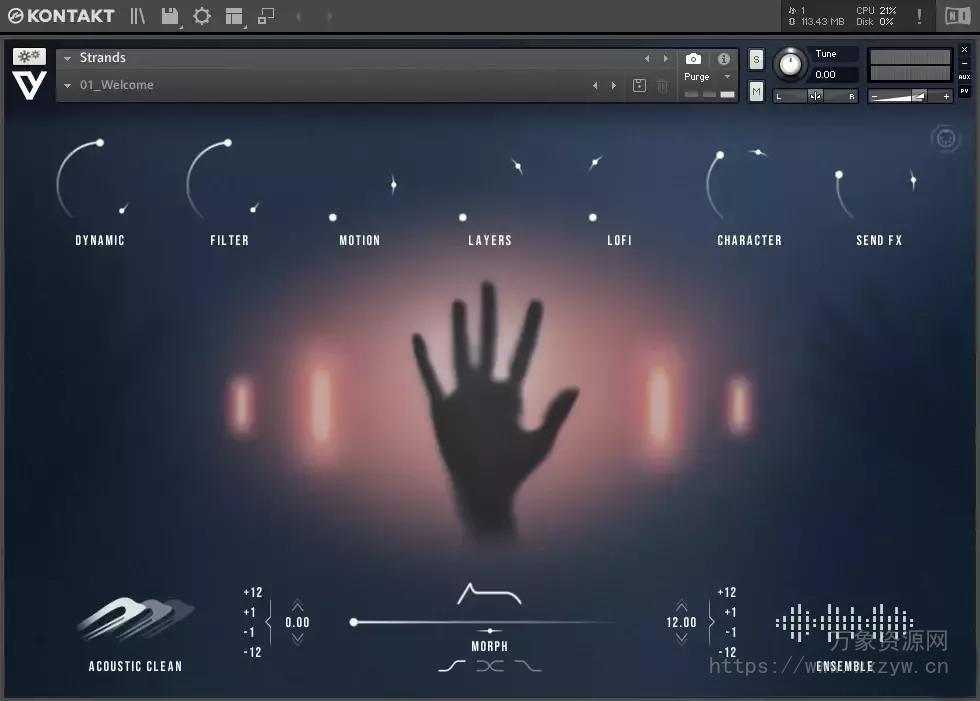This screenshot has height=701, width=980.
Task: Click the PV button on the right edge
Action: pos(963,91)
